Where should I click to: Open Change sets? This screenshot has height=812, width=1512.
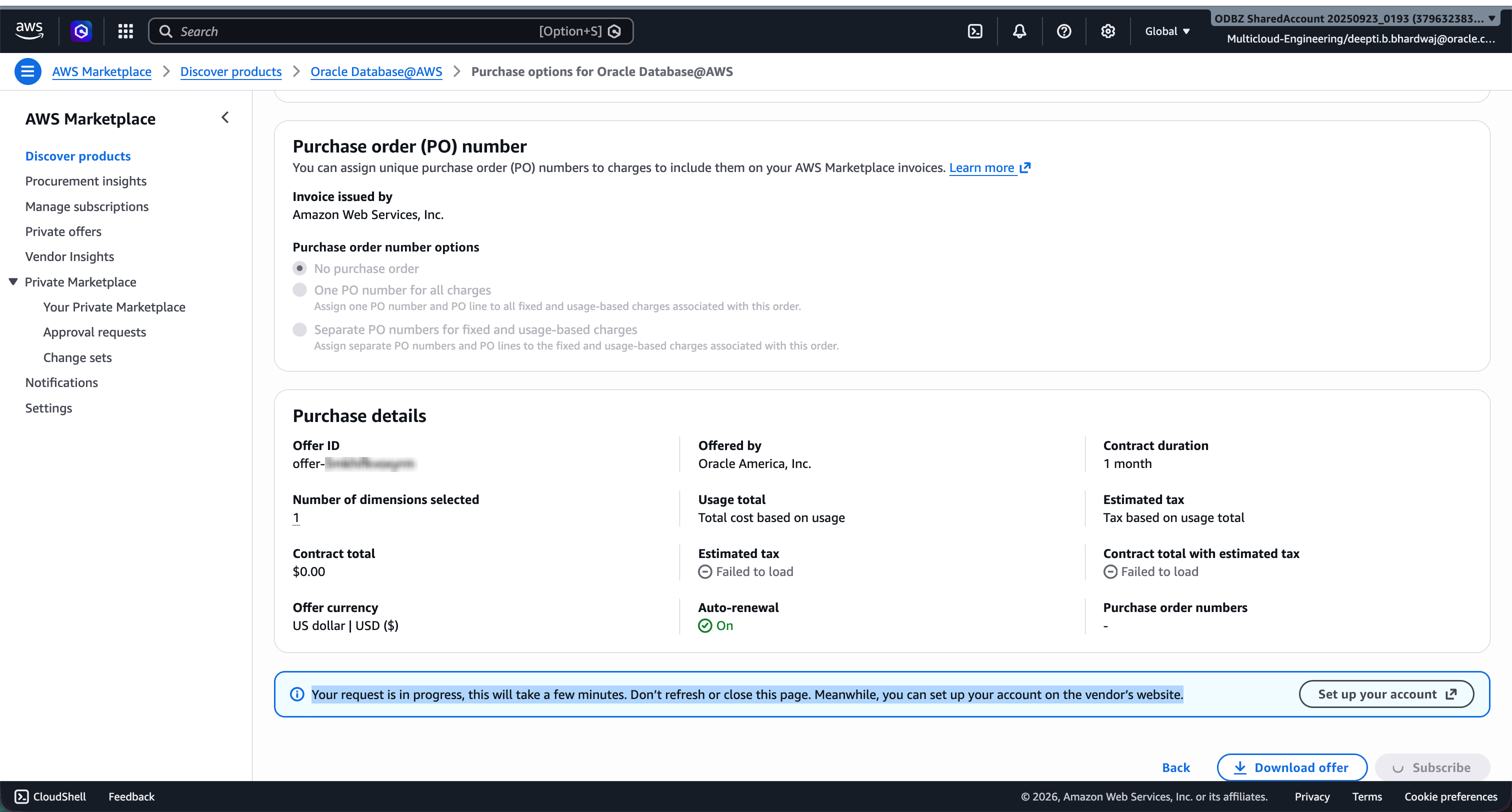77,357
